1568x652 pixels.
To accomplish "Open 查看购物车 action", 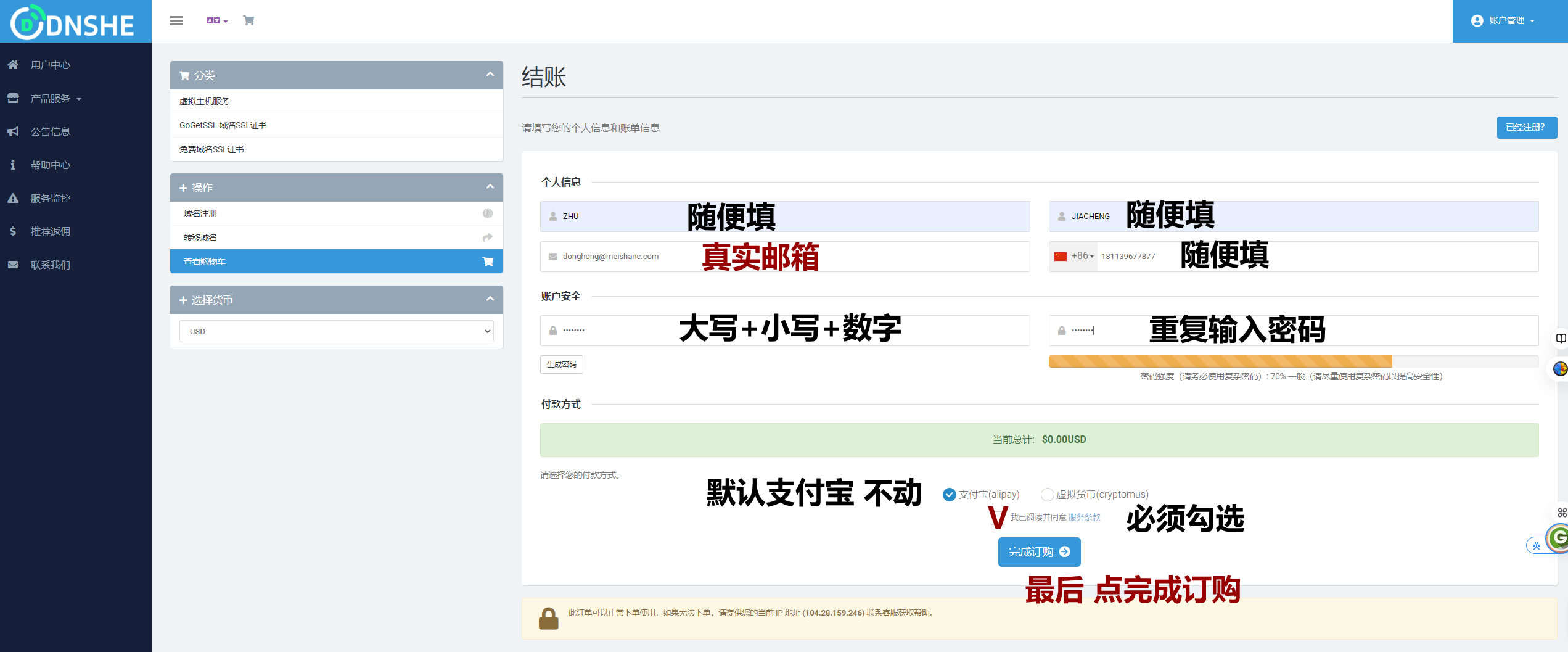I will [x=337, y=262].
